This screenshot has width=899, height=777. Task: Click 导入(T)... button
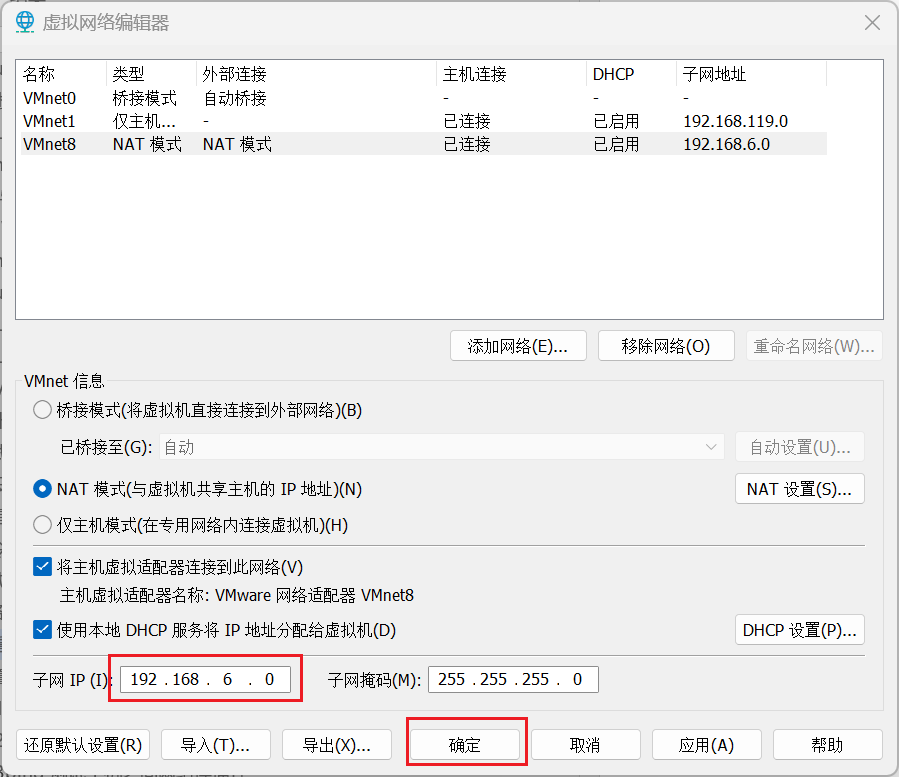click(x=216, y=745)
